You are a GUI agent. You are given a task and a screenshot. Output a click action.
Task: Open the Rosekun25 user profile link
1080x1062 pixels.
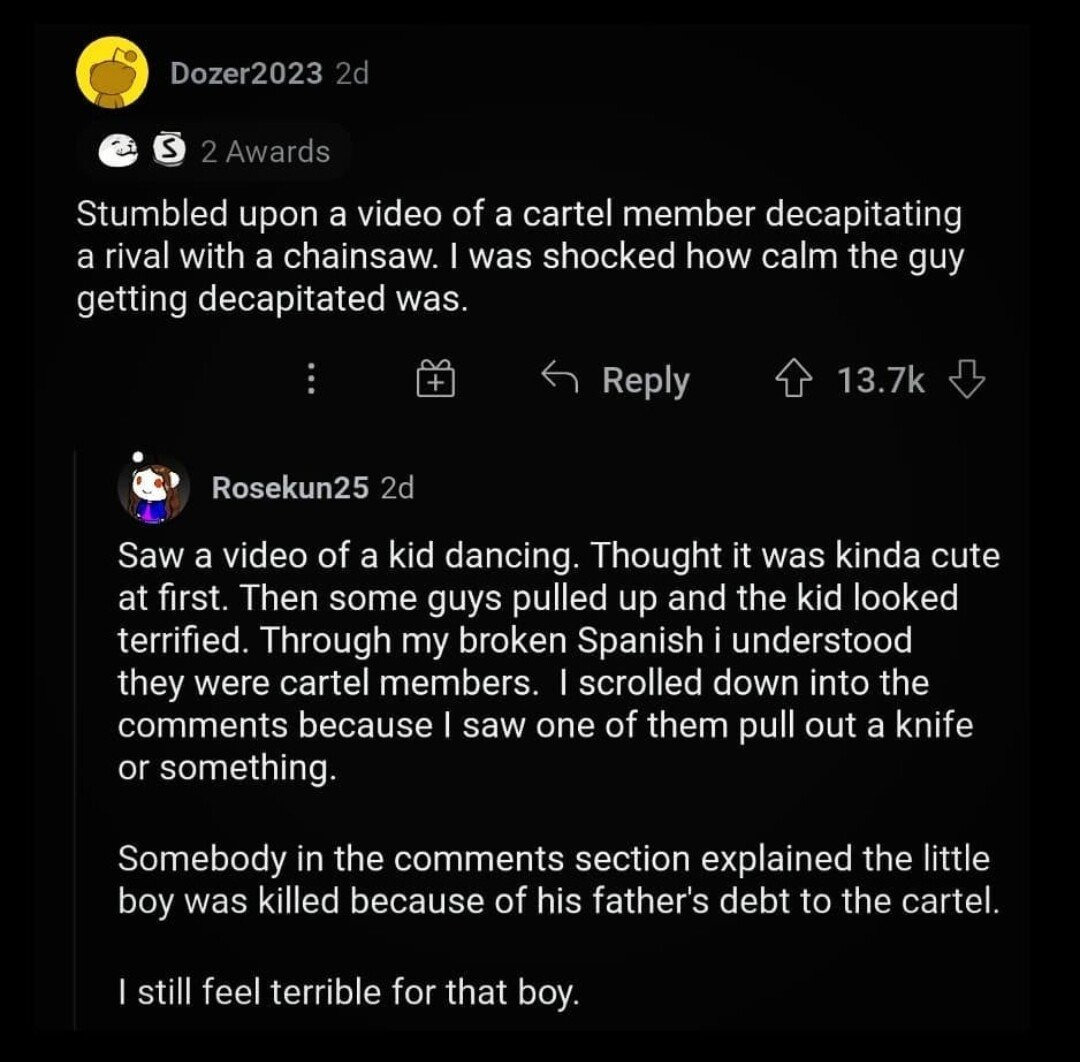(x=290, y=488)
